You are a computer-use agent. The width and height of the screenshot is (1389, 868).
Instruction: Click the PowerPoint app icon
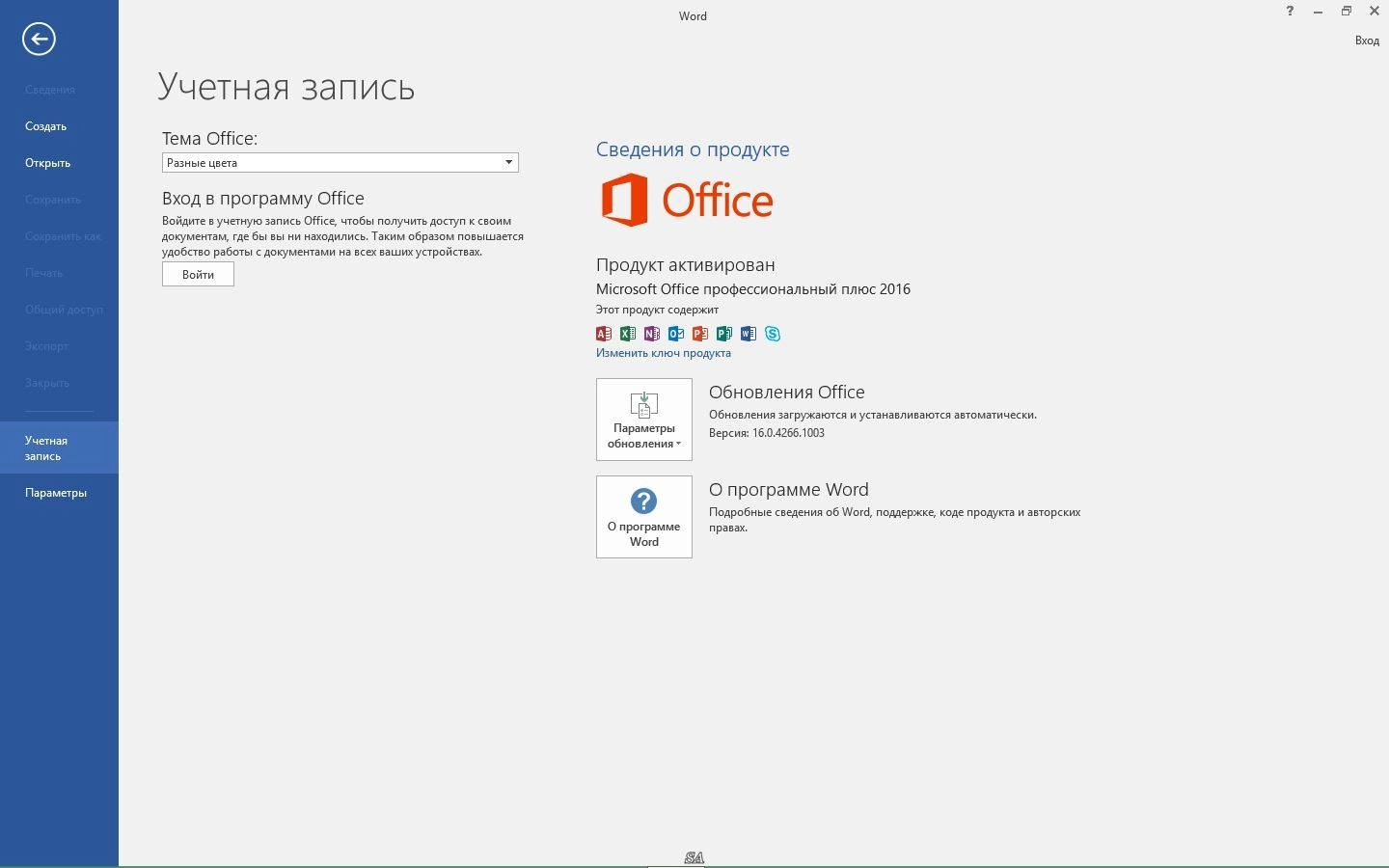click(700, 334)
